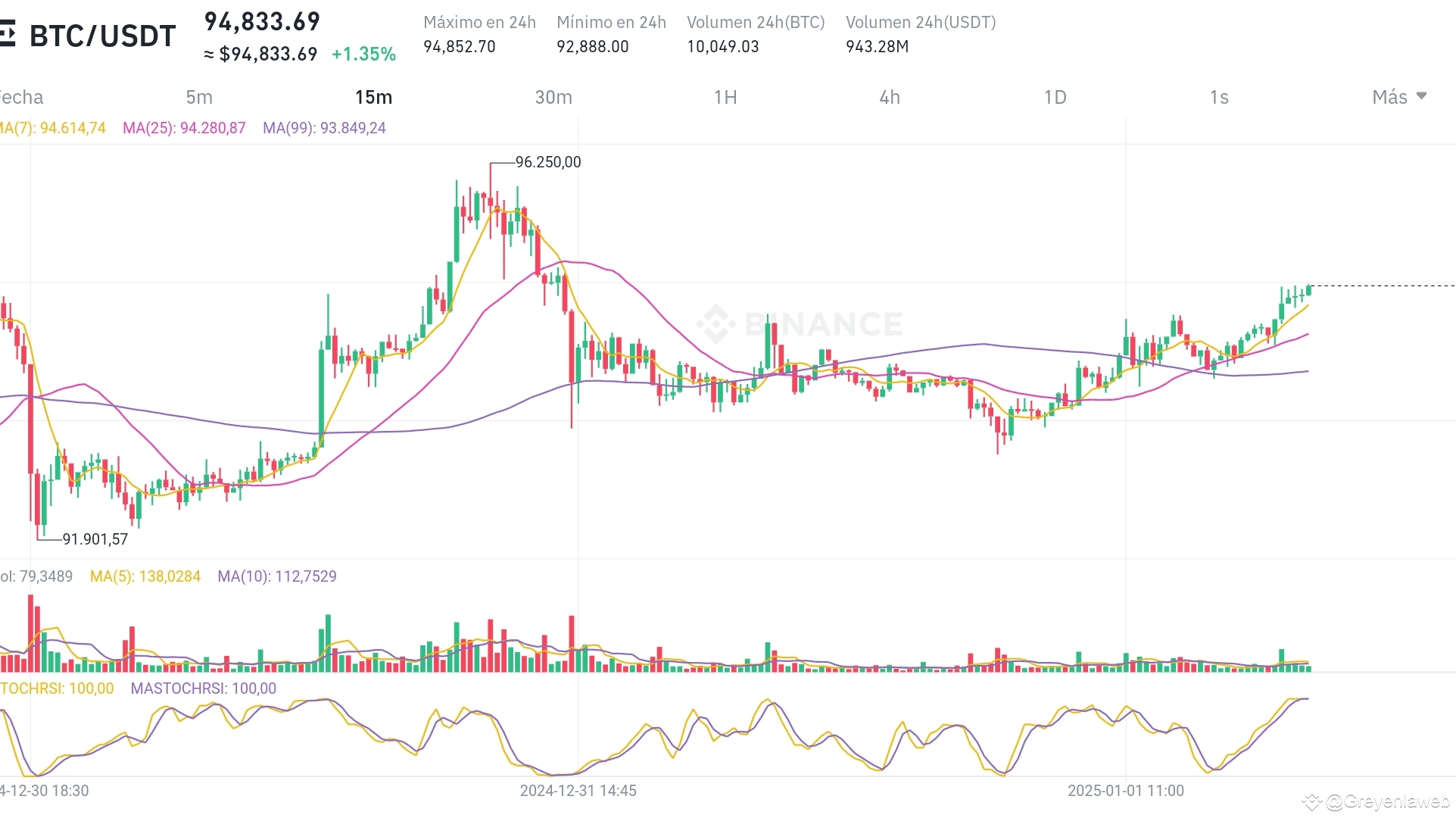Viewport: 1456px width, 818px height.
Task: Switch chart to 30m interval
Action: (553, 97)
